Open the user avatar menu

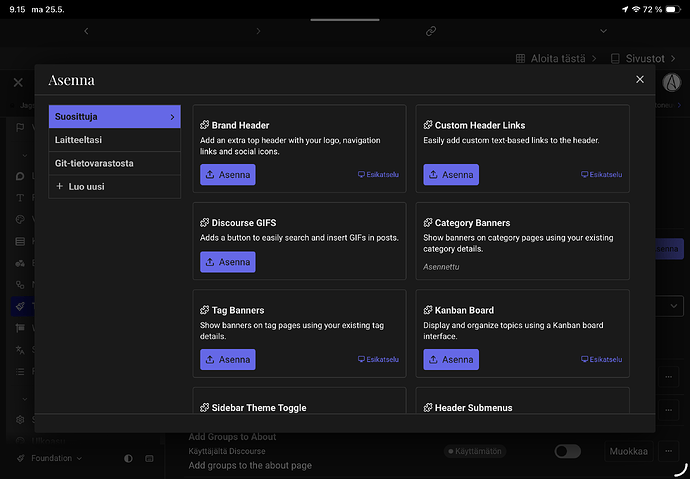[x=672, y=82]
